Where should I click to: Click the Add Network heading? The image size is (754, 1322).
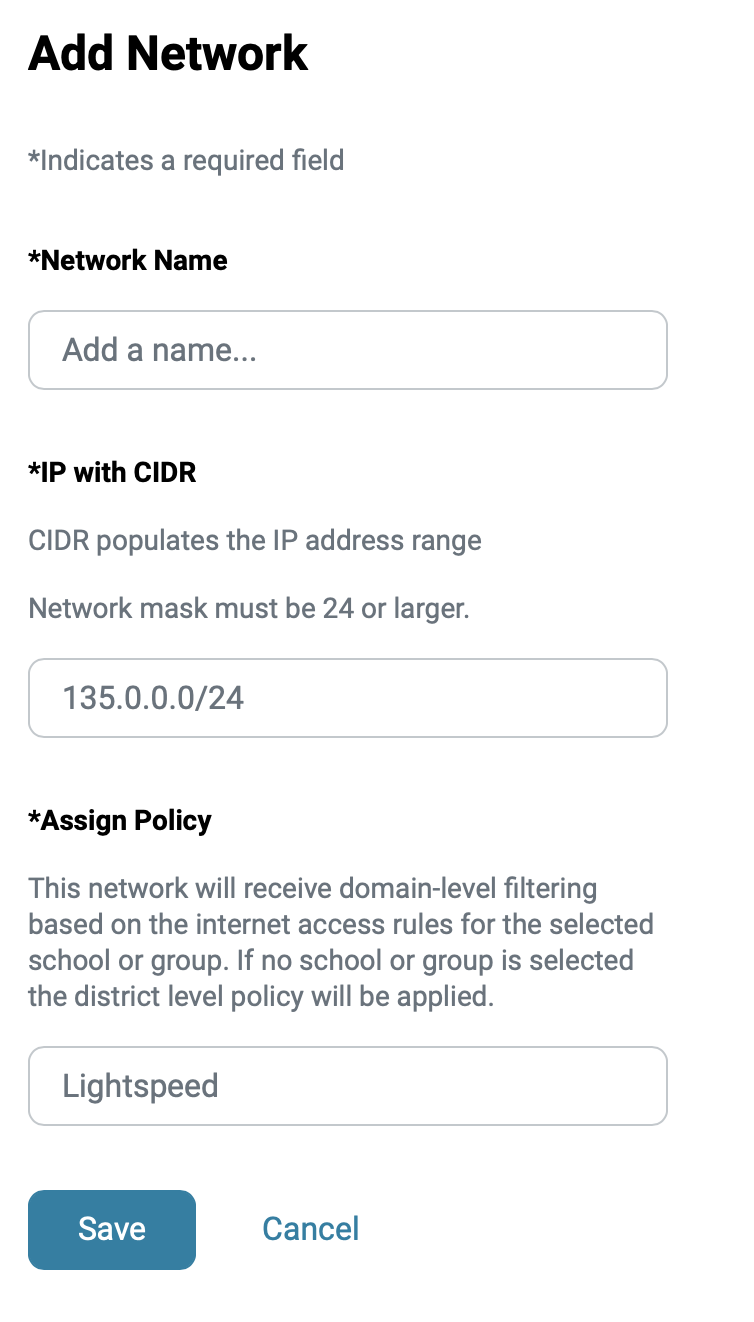point(168,53)
